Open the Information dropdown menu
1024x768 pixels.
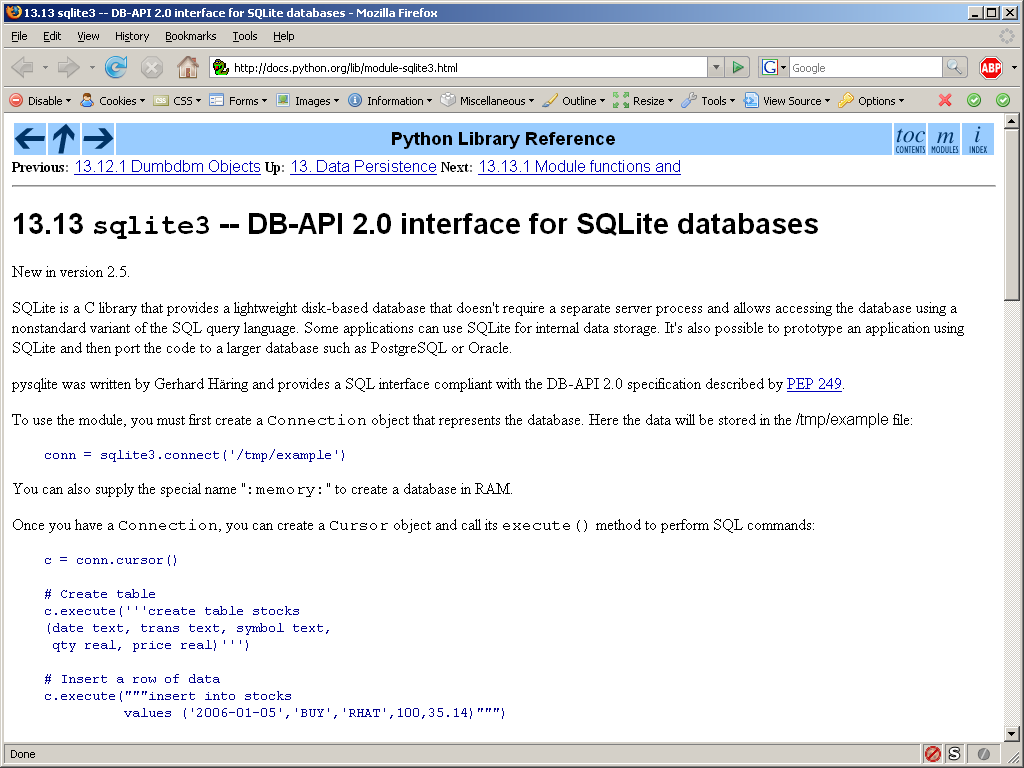click(x=390, y=101)
